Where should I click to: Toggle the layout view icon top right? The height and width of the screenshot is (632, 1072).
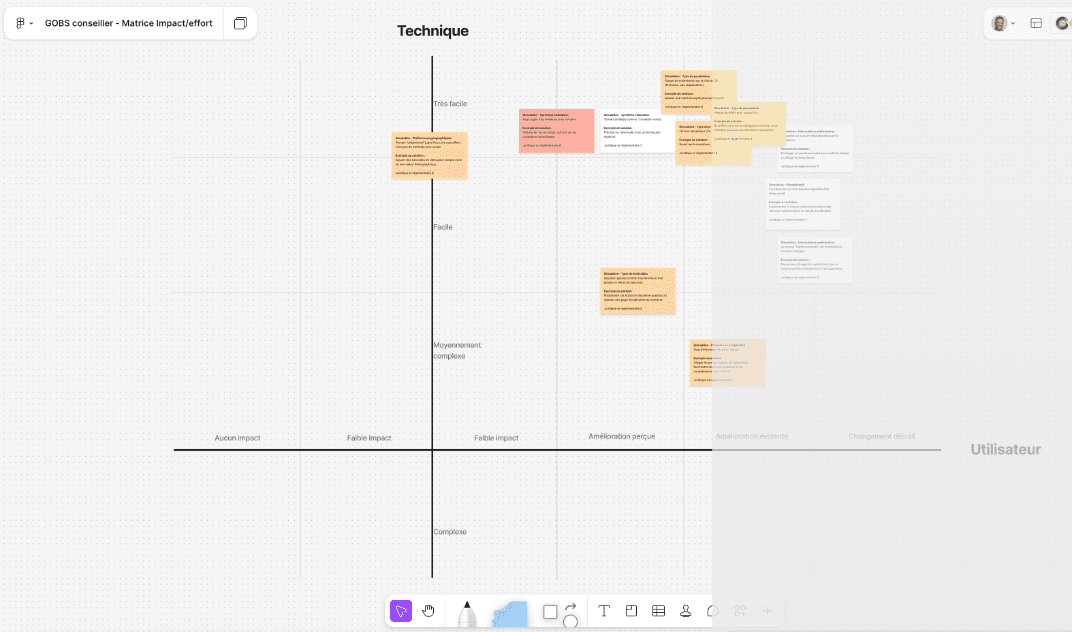[1036, 23]
